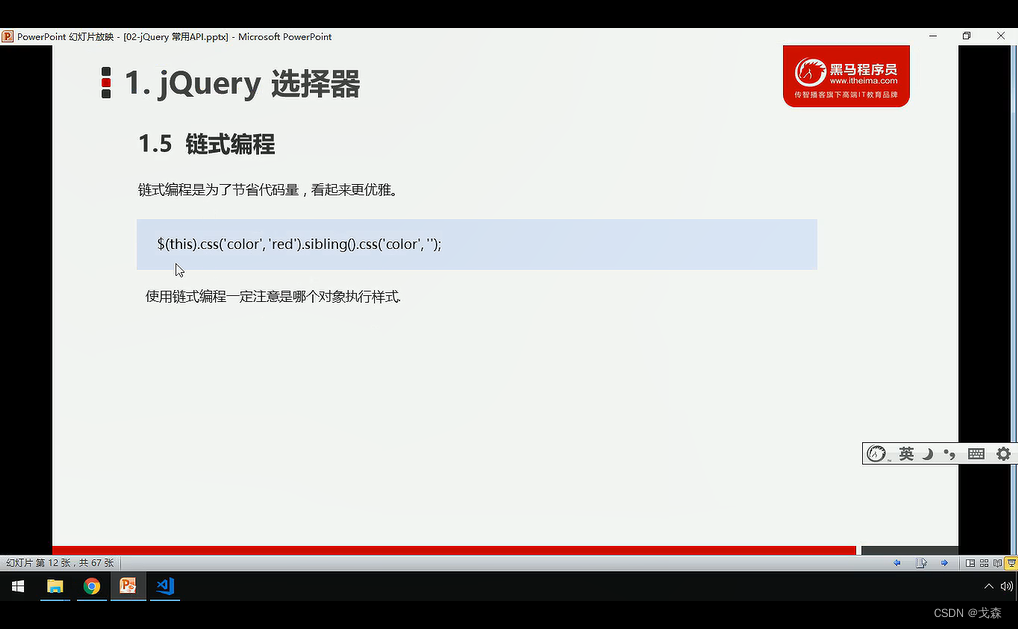This screenshot has width=1018, height=629.
Task: Close the PowerPoint window
Action: click(1000, 36)
